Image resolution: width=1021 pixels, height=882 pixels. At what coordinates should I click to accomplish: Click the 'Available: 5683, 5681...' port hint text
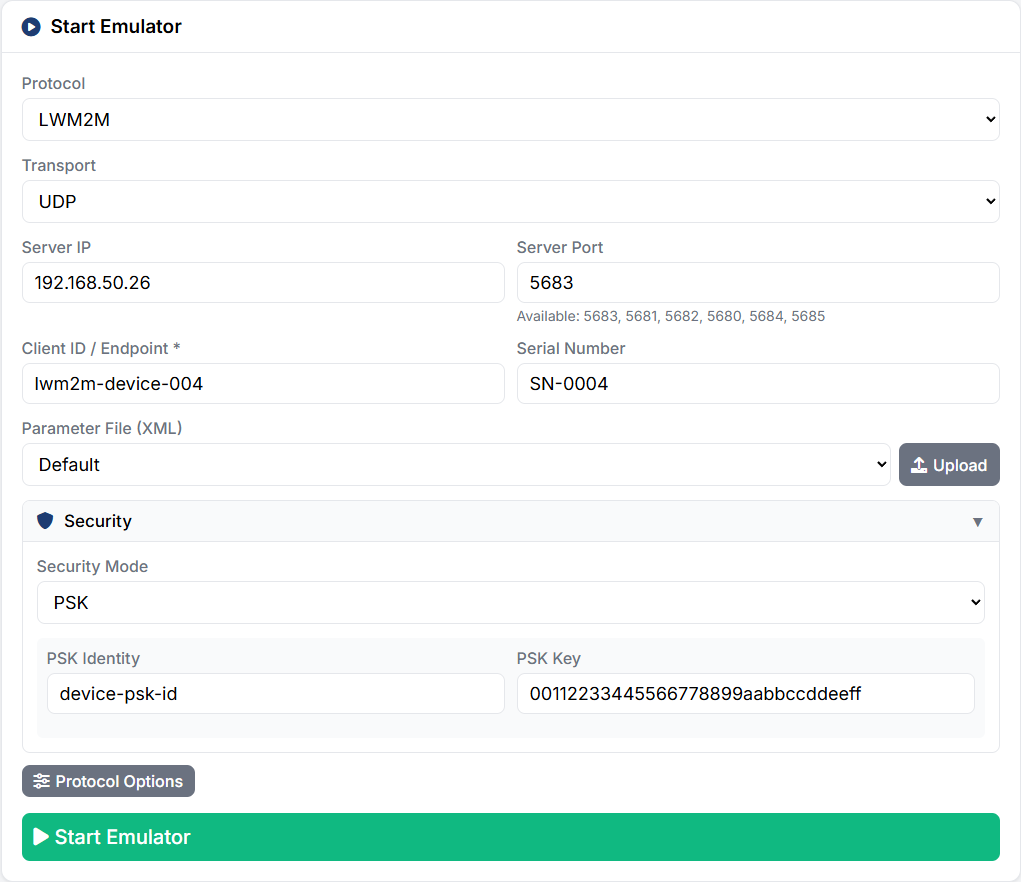tap(671, 316)
